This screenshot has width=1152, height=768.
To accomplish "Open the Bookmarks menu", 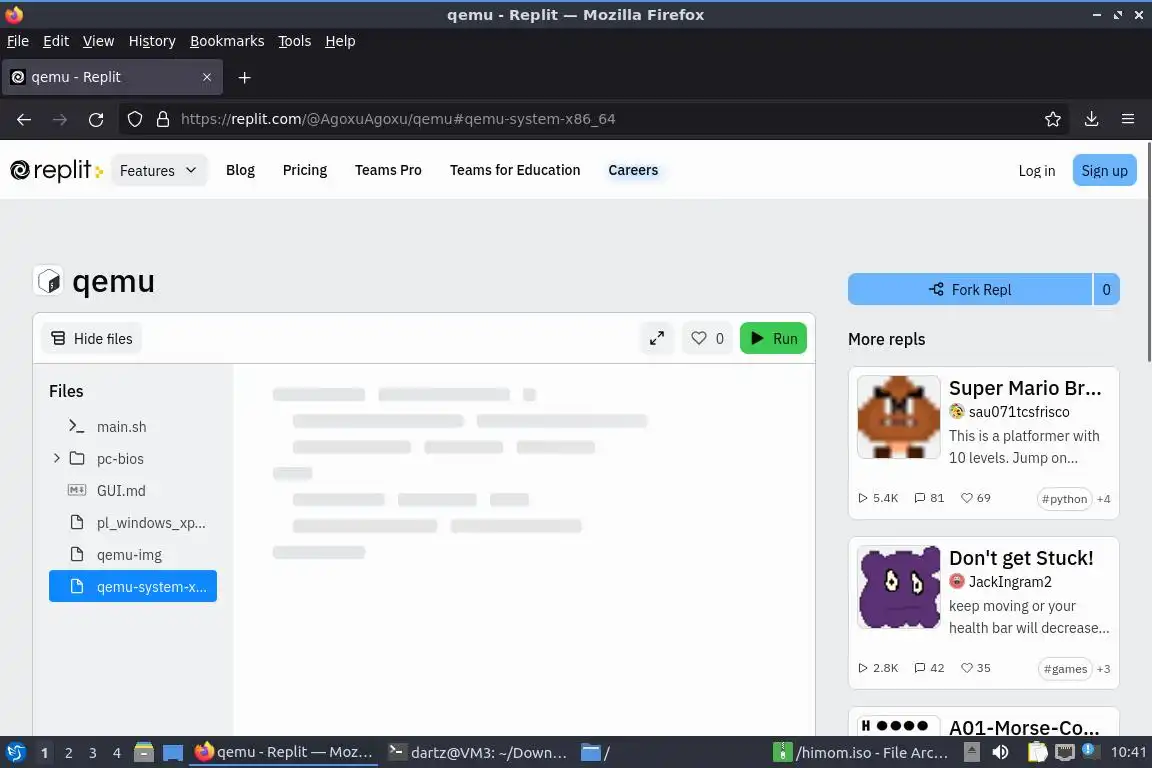I will click(x=227, y=41).
